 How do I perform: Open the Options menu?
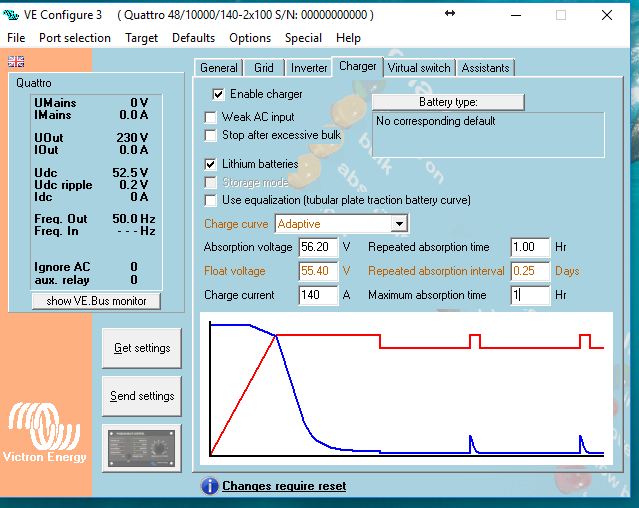(x=250, y=38)
